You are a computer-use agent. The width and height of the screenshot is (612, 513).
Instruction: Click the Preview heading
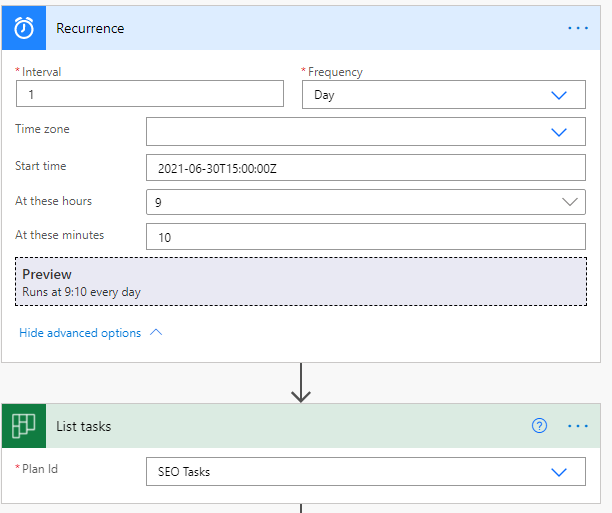(x=47, y=274)
